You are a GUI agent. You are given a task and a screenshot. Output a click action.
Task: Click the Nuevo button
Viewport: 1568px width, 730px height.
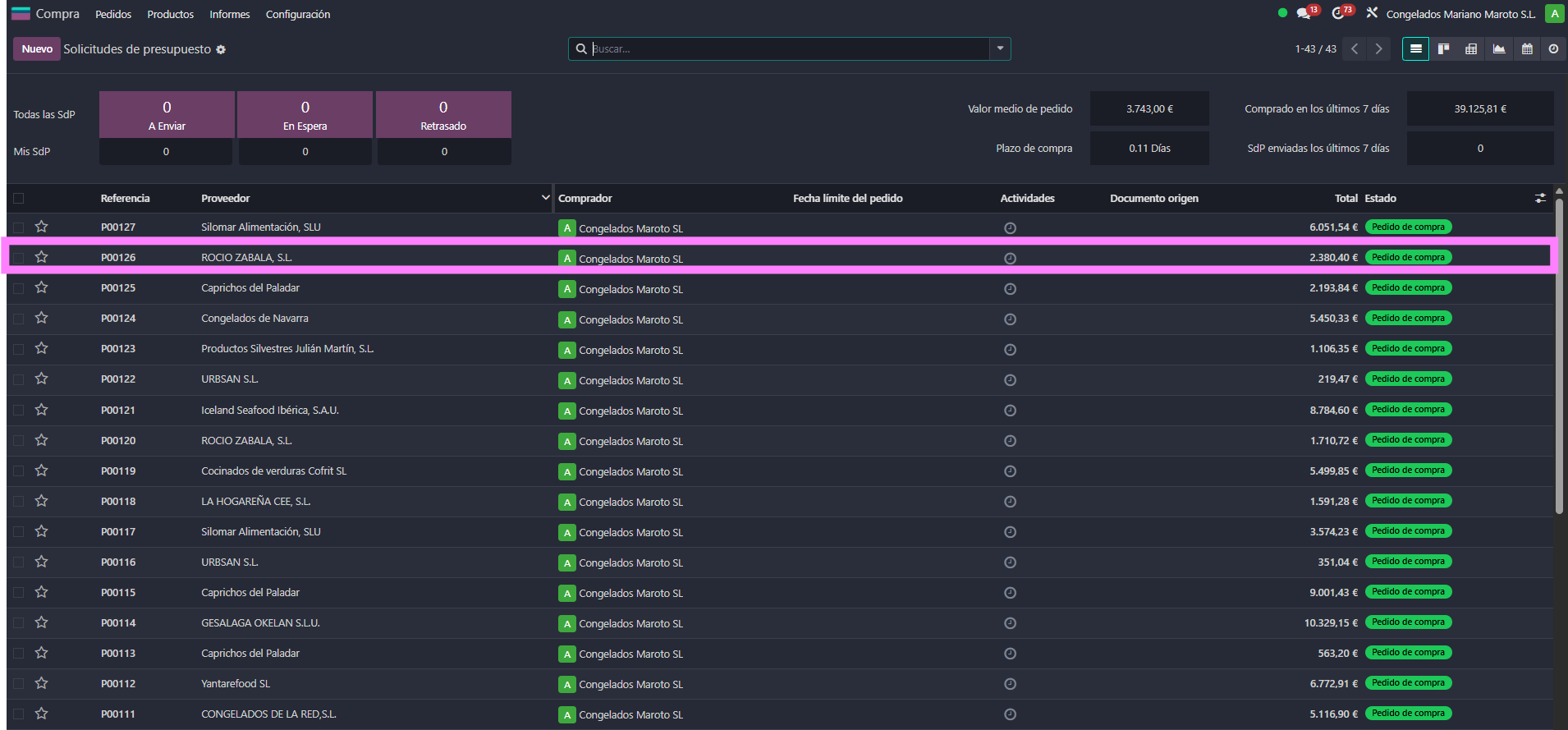pyautogui.click(x=37, y=49)
